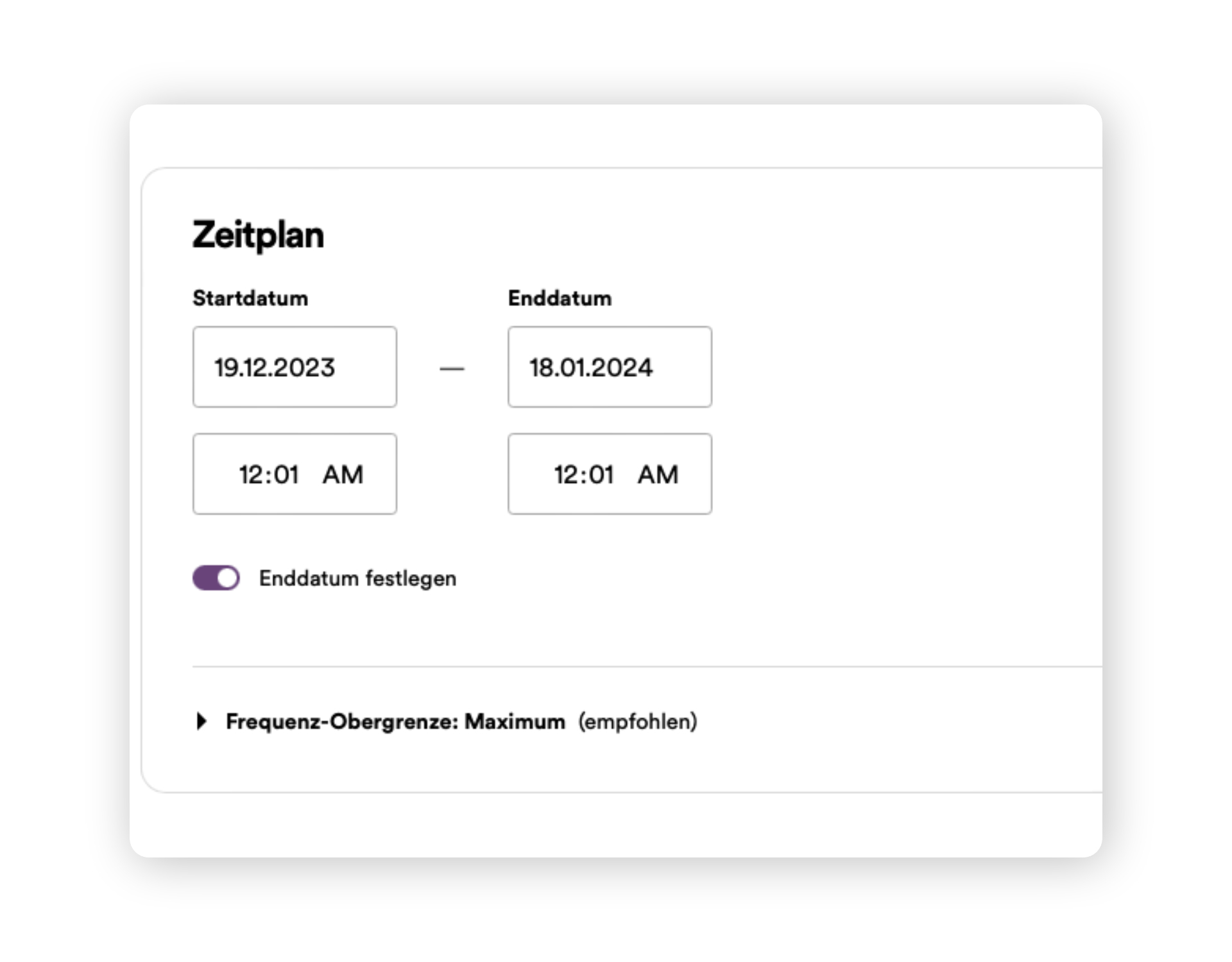Image resolution: width=1232 pixels, height=962 pixels.
Task: Select the minutes '01' in end time
Action: 601,475
